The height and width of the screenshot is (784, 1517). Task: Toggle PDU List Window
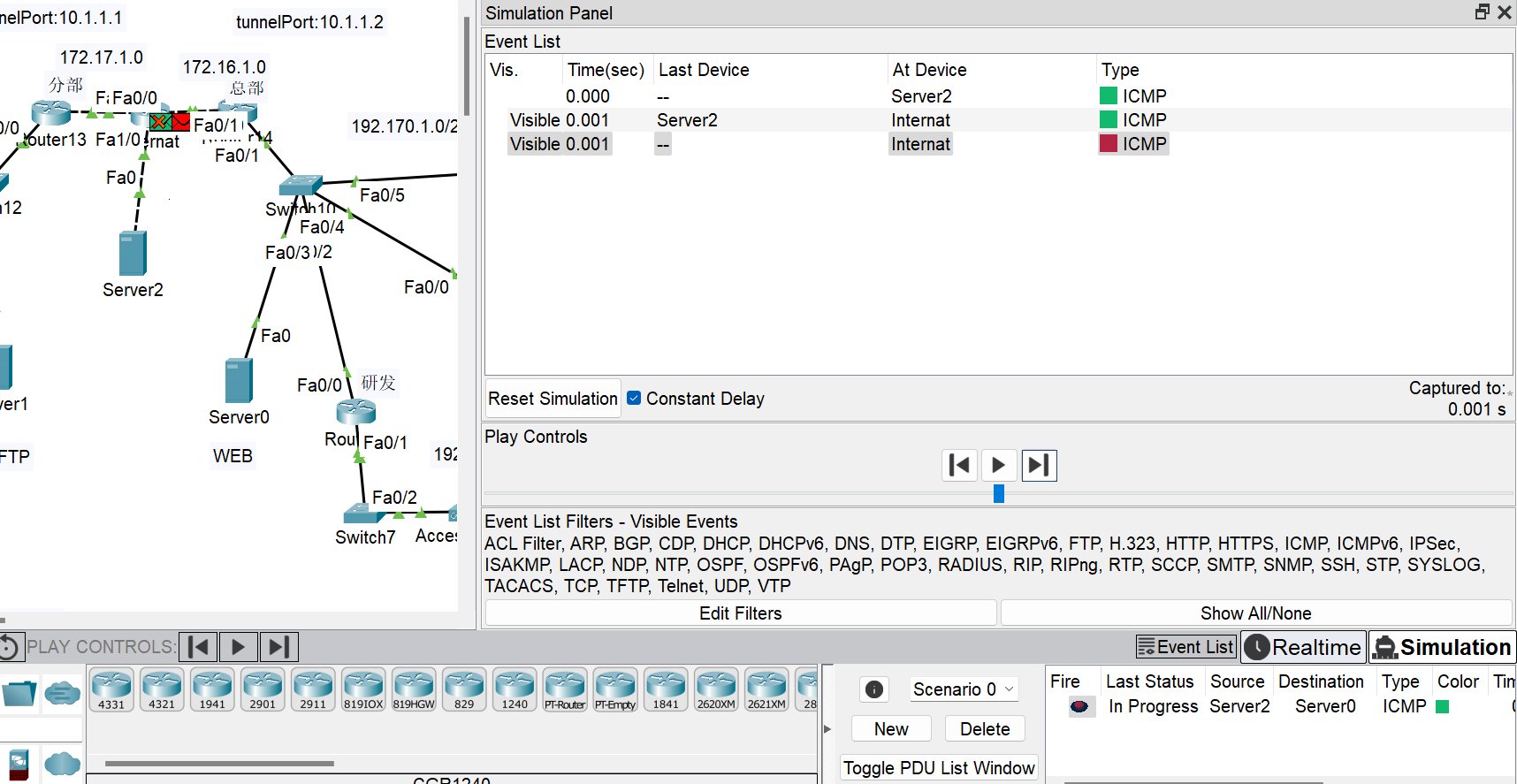(938, 767)
